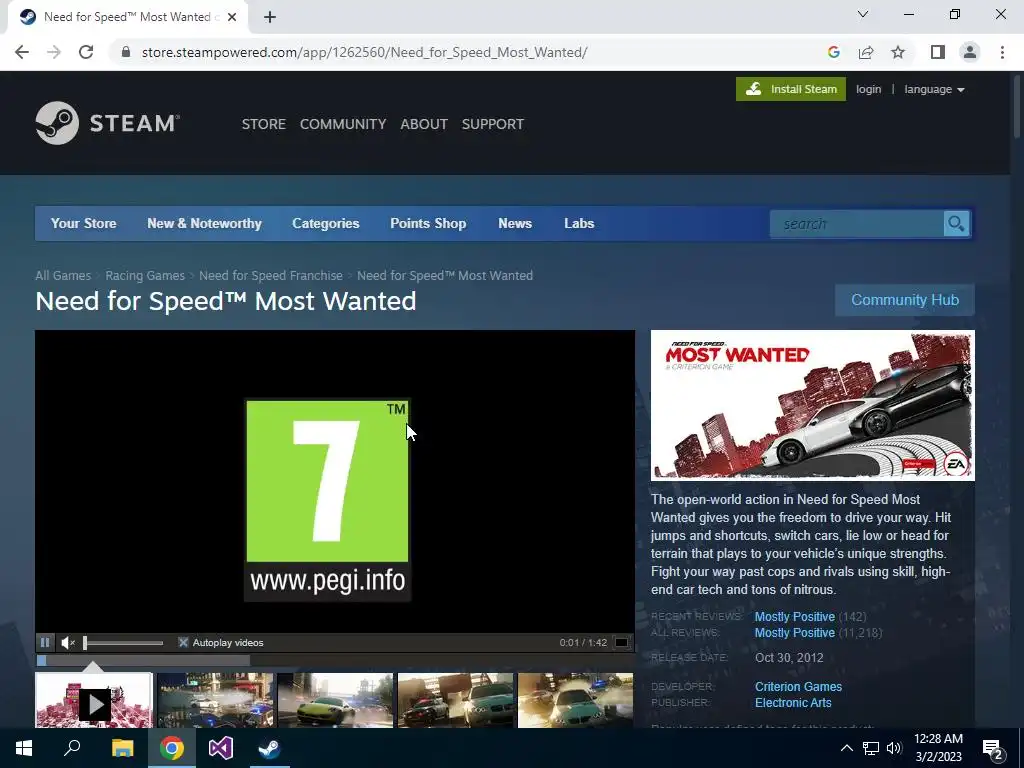Open the Steam app from the taskbar
This screenshot has height=768, width=1024.
click(x=269, y=748)
